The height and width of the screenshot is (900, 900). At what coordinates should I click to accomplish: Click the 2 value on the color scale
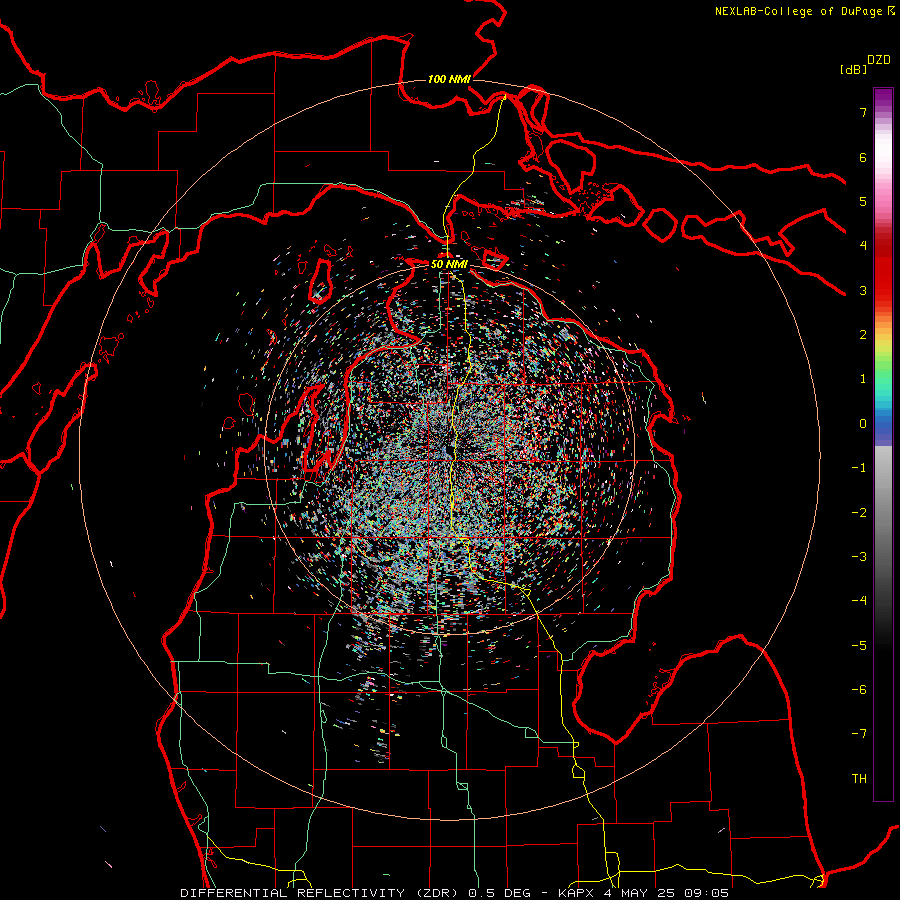pyautogui.click(x=863, y=335)
